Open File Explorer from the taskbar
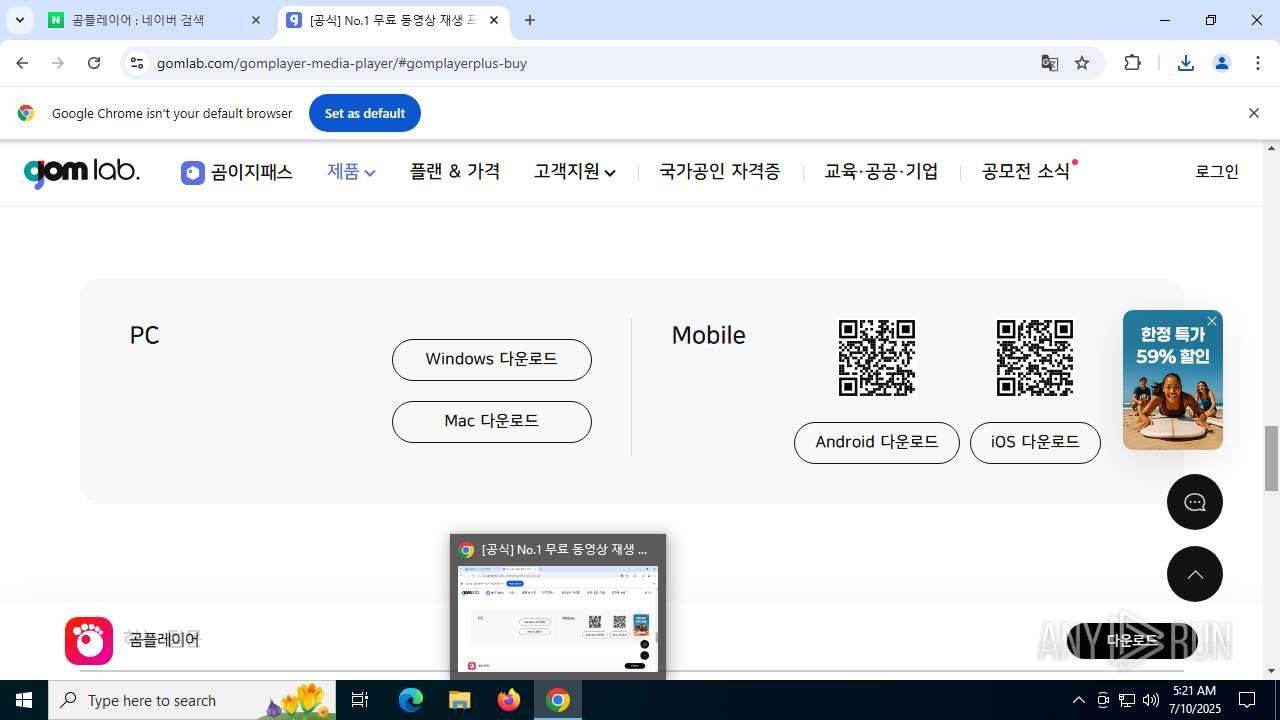The width and height of the screenshot is (1280, 720). (x=460, y=700)
